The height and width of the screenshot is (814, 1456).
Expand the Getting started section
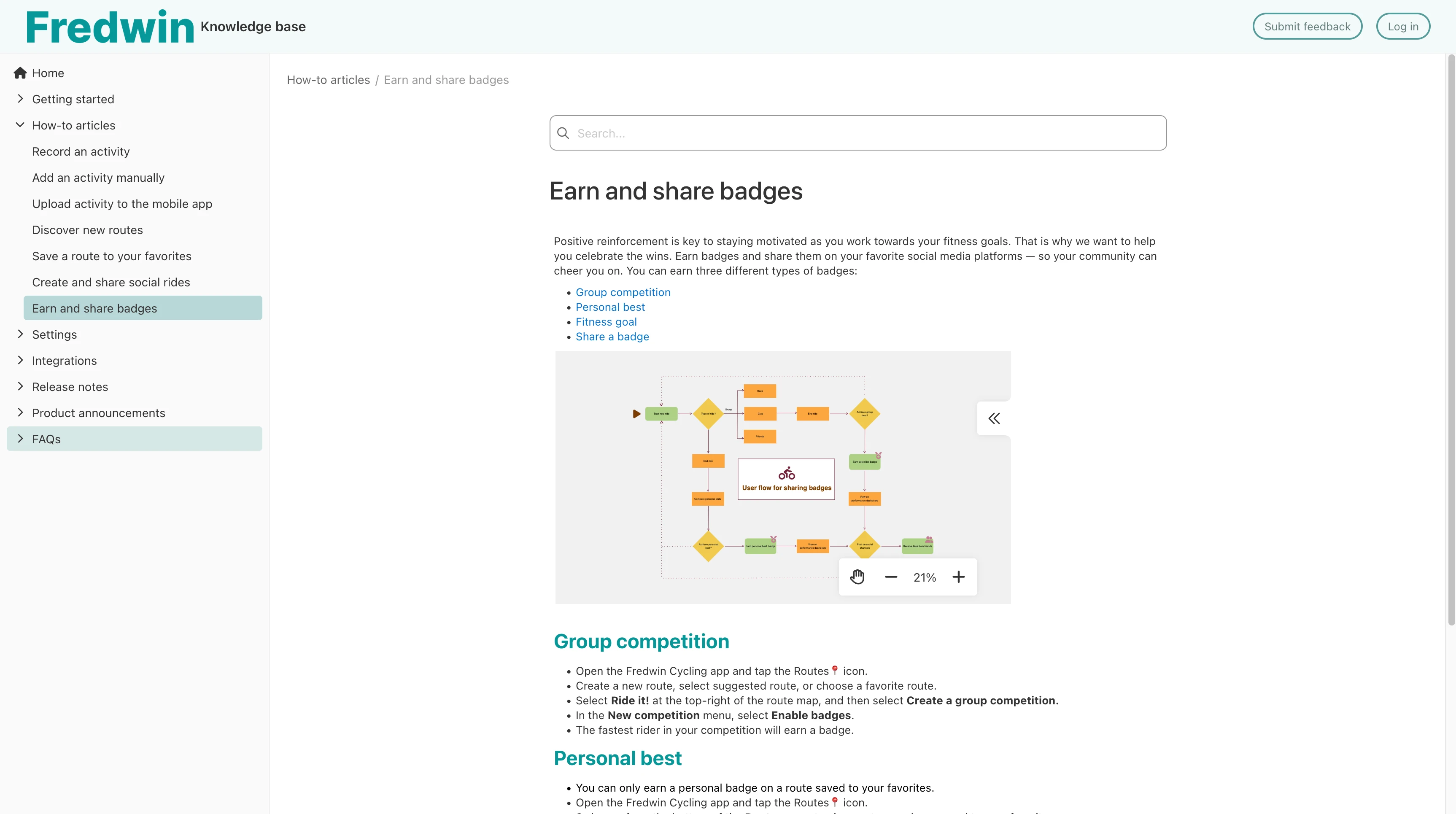click(21, 98)
